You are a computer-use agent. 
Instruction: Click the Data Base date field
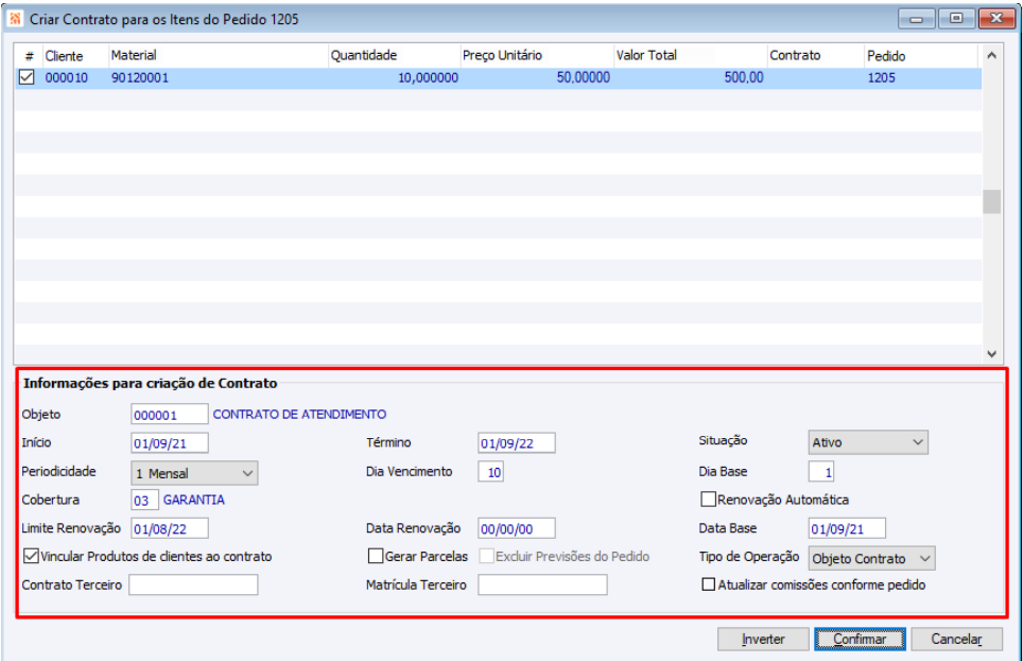click(847, 529)
